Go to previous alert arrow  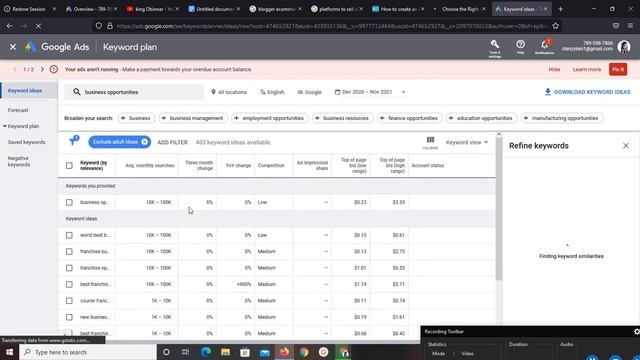pyautogui.click(x=15, y=69)
